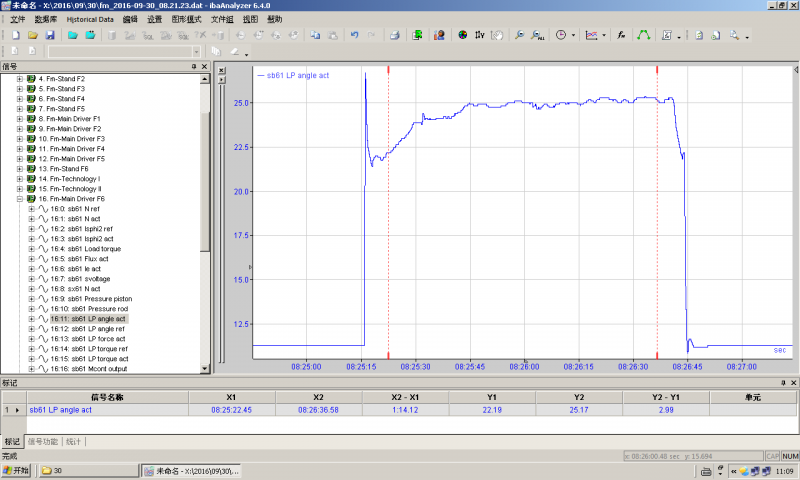
Task: Click the Undo arrow icon
Action: click(355, 35)
